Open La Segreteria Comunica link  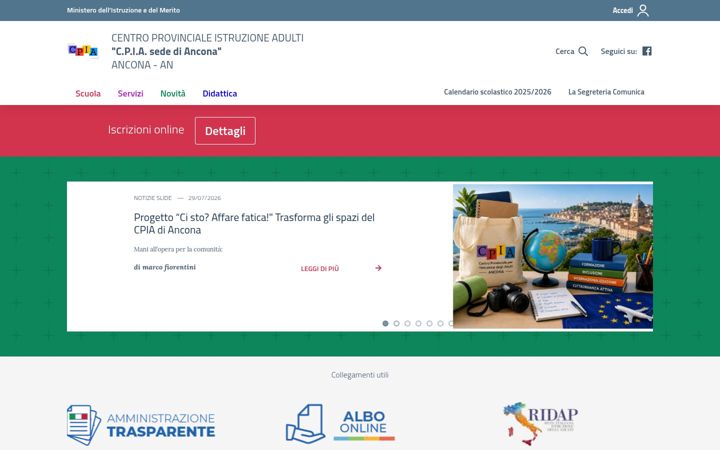(x=606, y=92)
